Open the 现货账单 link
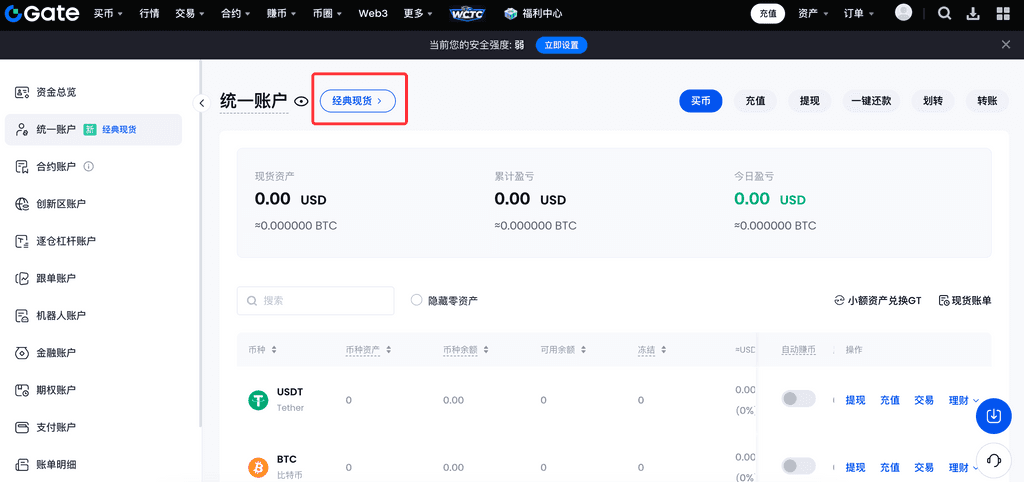Screen dimensions: 1024x482 pyautogui.click(x=964, y=300)
